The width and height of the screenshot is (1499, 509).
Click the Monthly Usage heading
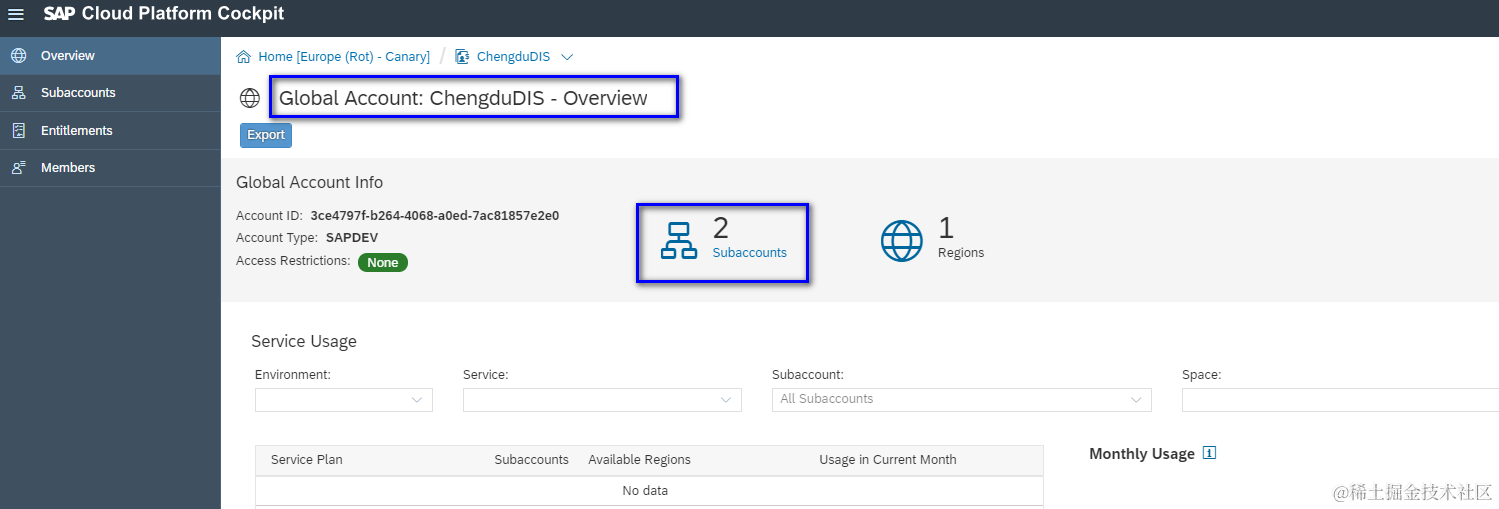coord(1142,454)
